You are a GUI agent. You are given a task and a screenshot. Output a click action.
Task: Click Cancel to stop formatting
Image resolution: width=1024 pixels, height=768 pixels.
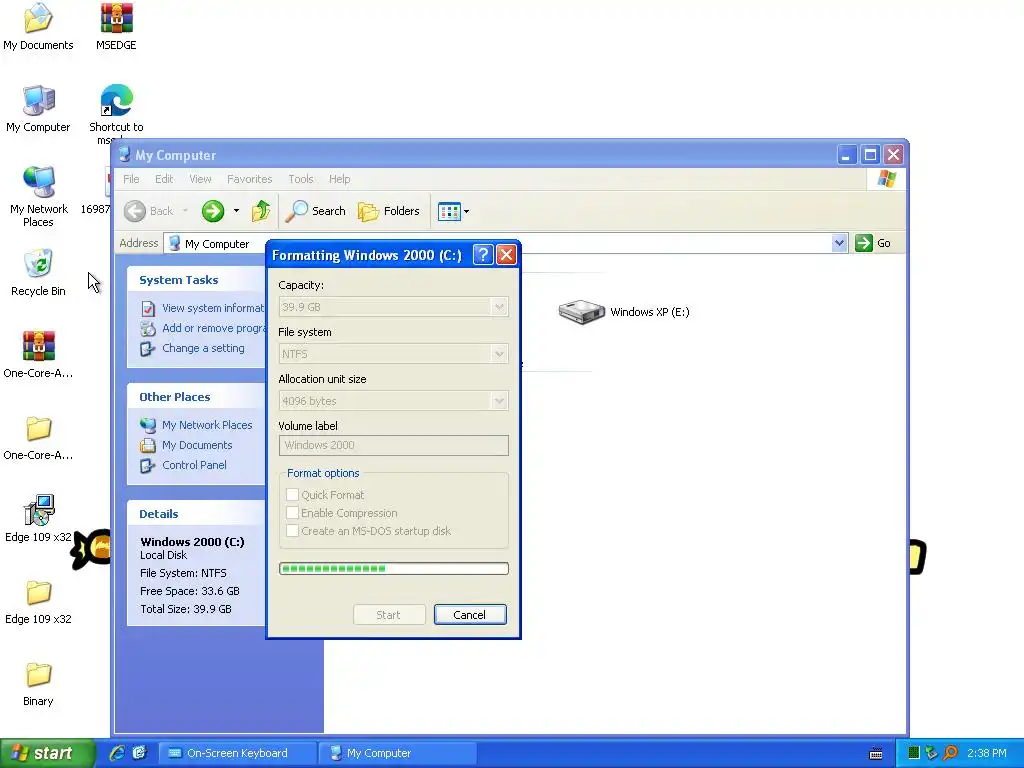point(470,615)
